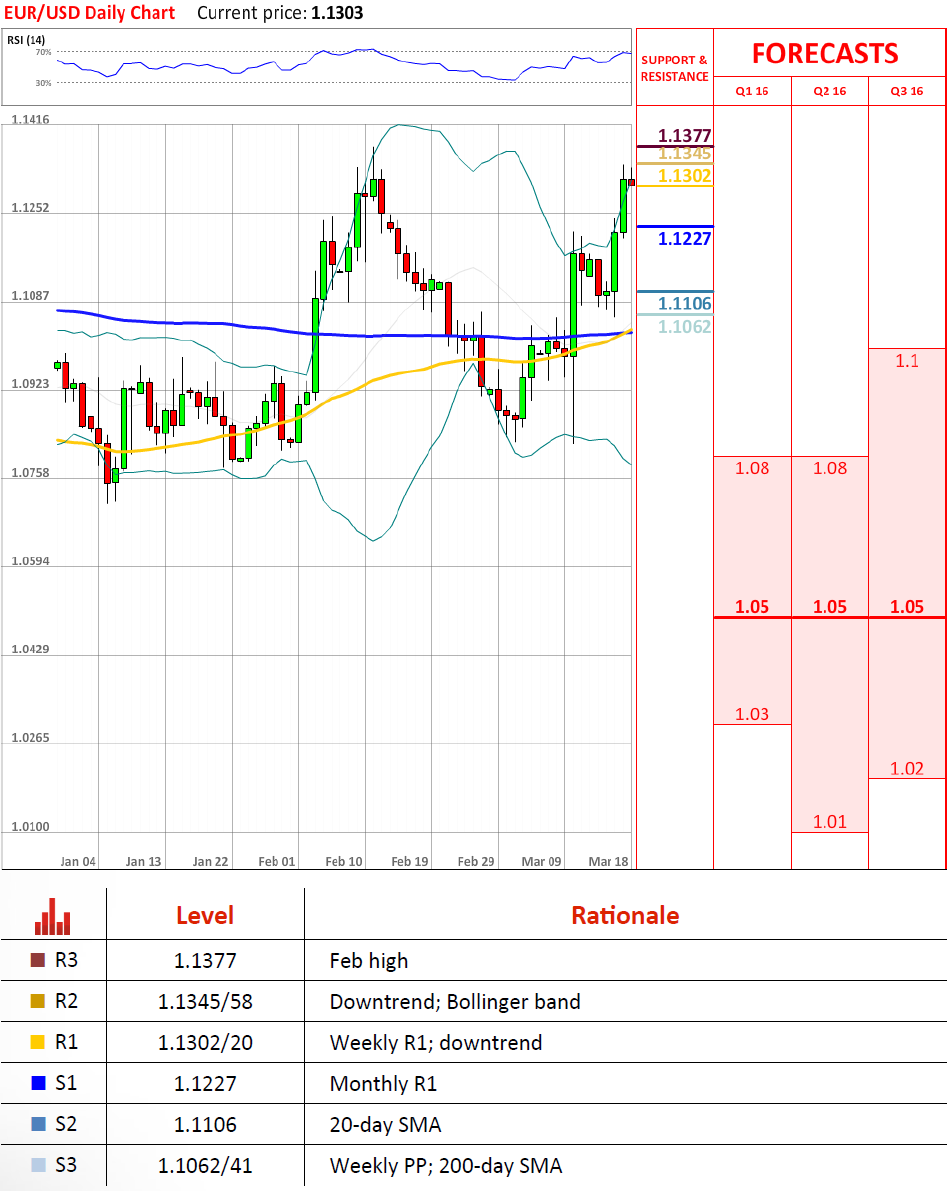Click the red bar chart icon
Screen dimensions: 949x1191
point(52,917)
